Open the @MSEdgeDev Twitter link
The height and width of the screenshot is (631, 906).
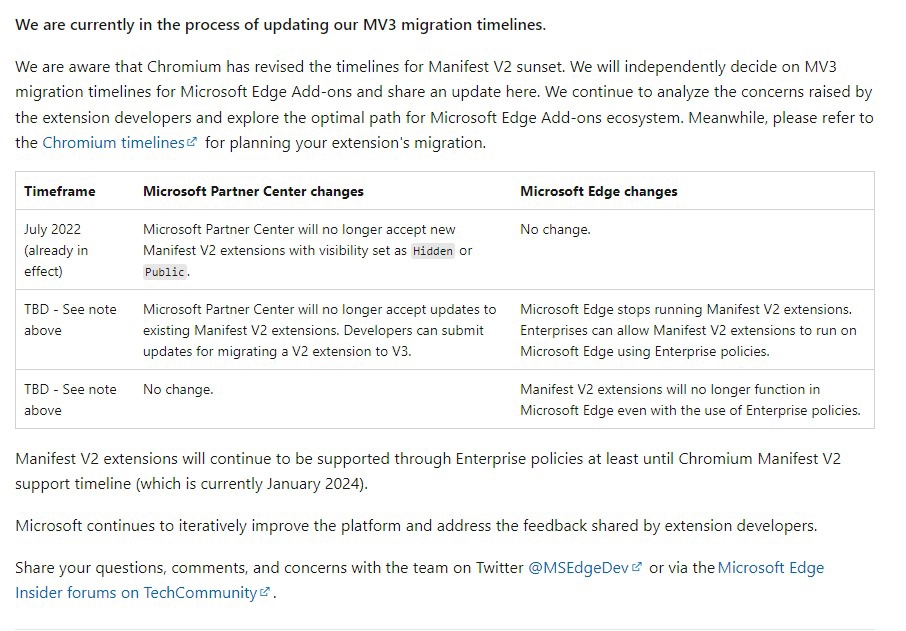coord(579,567)
